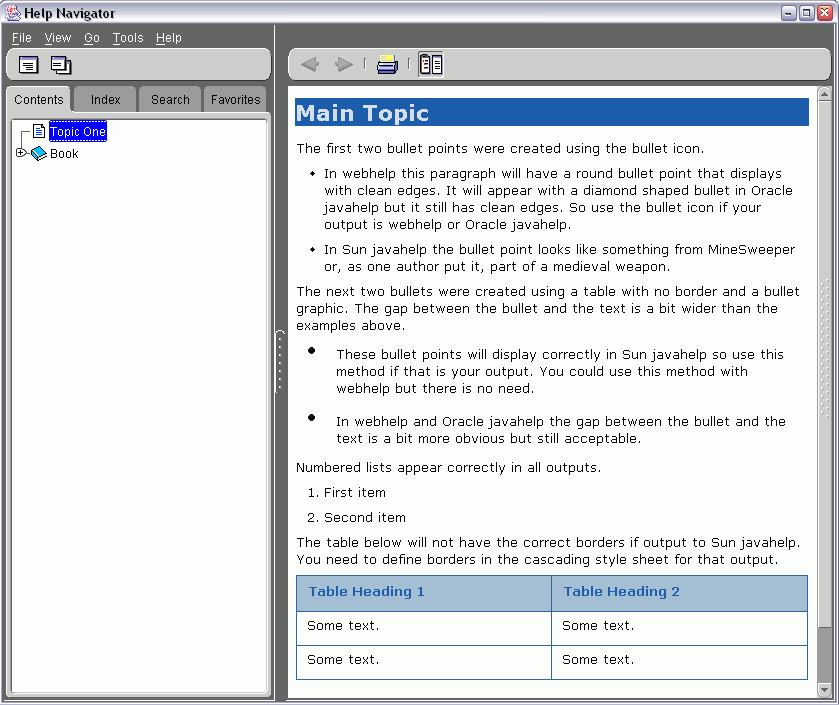Click the display topic window icon in left toolbar
The width and height of the screenshot is (839, 705).
(x=28, y=65)
